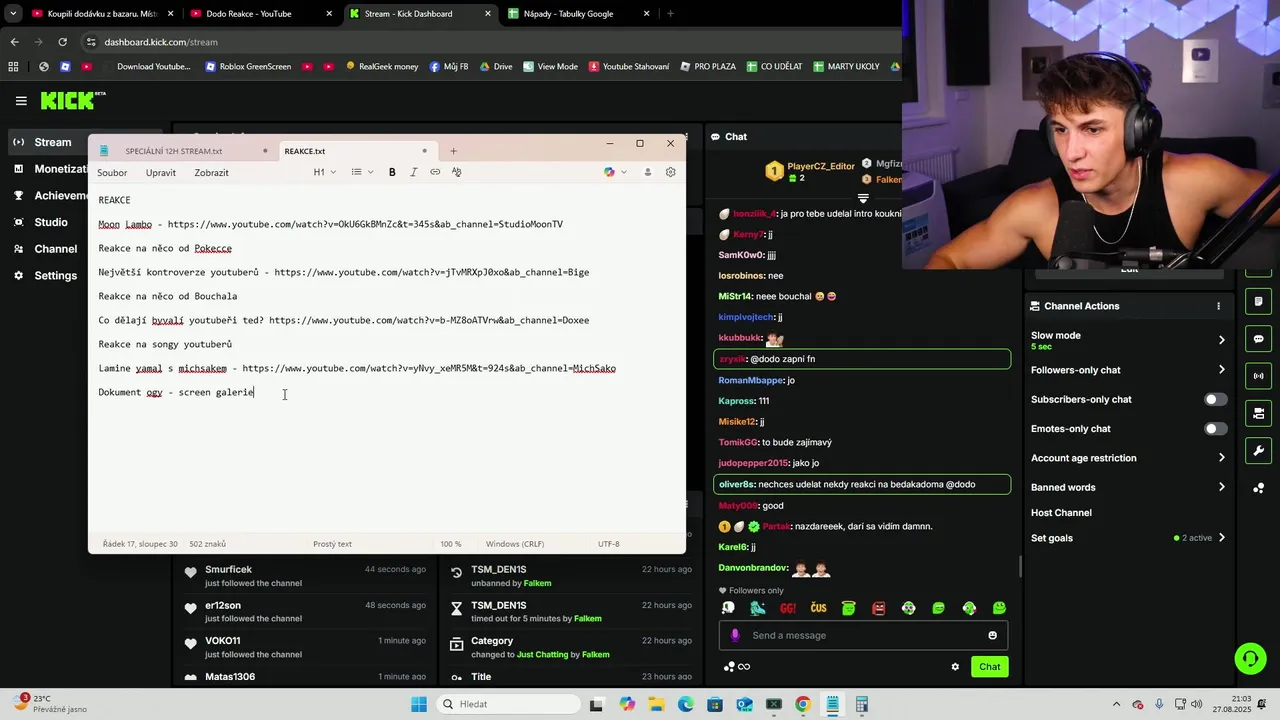The width and height of the screenshot is (1280, 720).
Task: Open Channel Actions three-dot menu
Action: tap(1218, 306)
